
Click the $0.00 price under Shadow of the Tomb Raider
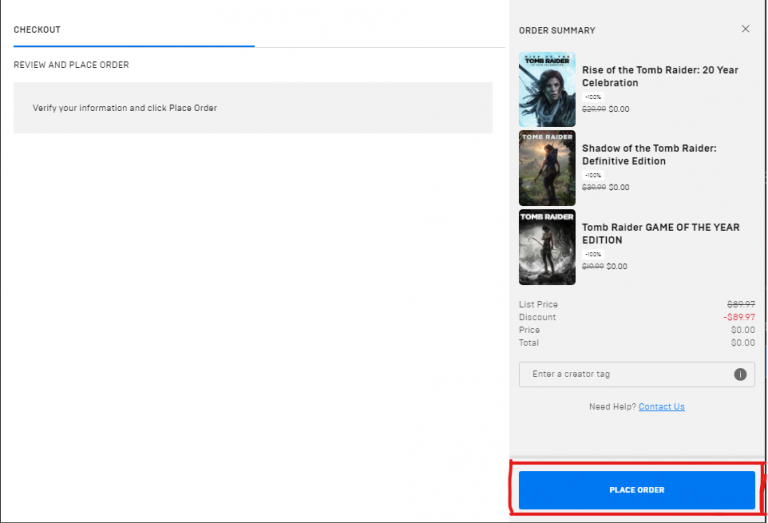(x=619, y=187)
